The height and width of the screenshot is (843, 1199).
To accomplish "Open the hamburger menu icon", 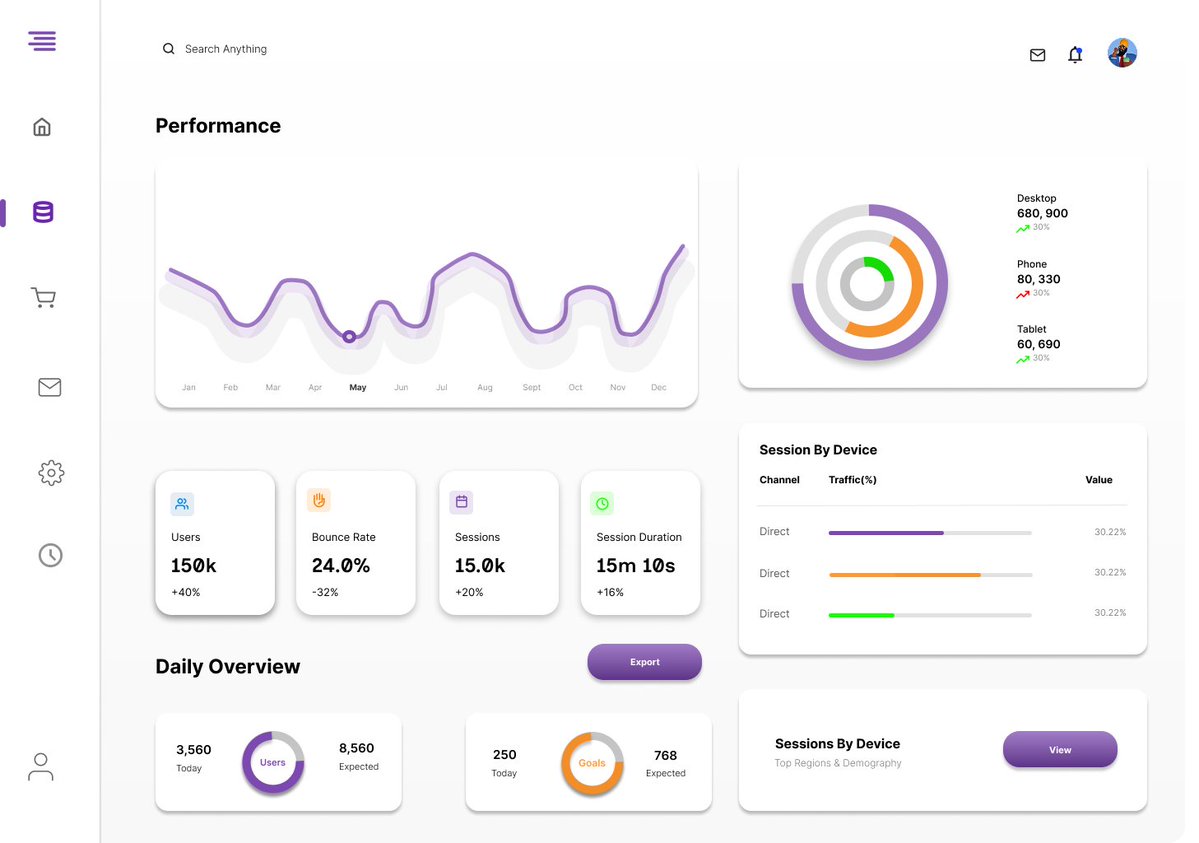I will [x=42, y=41].
